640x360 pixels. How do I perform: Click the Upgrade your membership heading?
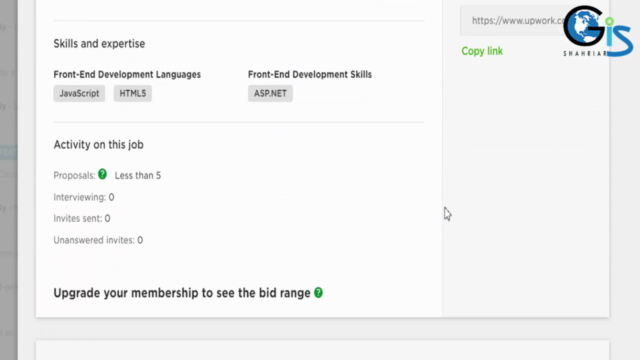pyautogui.click(x=182, y=293)
